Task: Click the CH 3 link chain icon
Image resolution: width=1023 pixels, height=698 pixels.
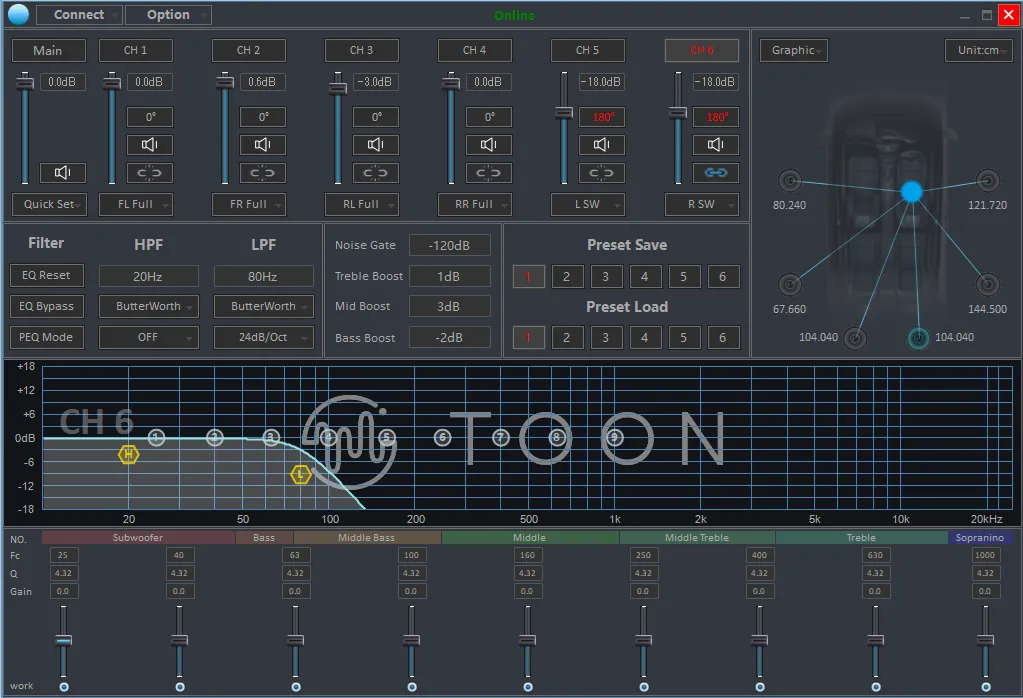Action: pyautogui.click(x=376, y=173)
